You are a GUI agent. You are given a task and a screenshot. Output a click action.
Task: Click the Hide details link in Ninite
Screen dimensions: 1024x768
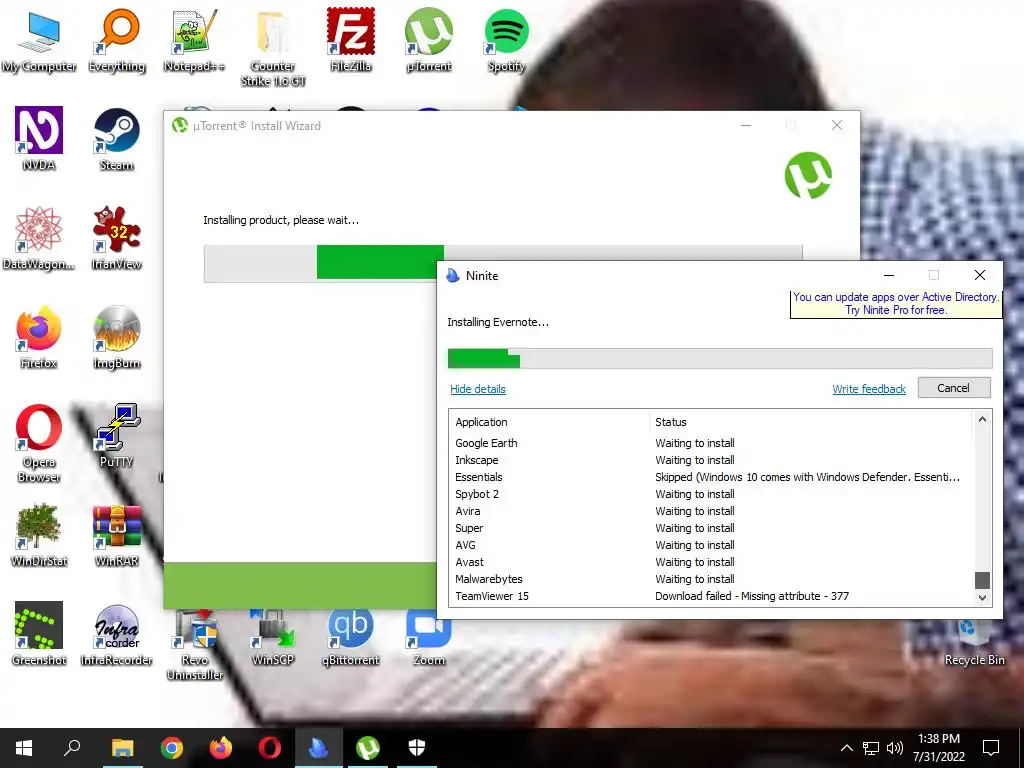pyautogui.click(x=477, y=389)
